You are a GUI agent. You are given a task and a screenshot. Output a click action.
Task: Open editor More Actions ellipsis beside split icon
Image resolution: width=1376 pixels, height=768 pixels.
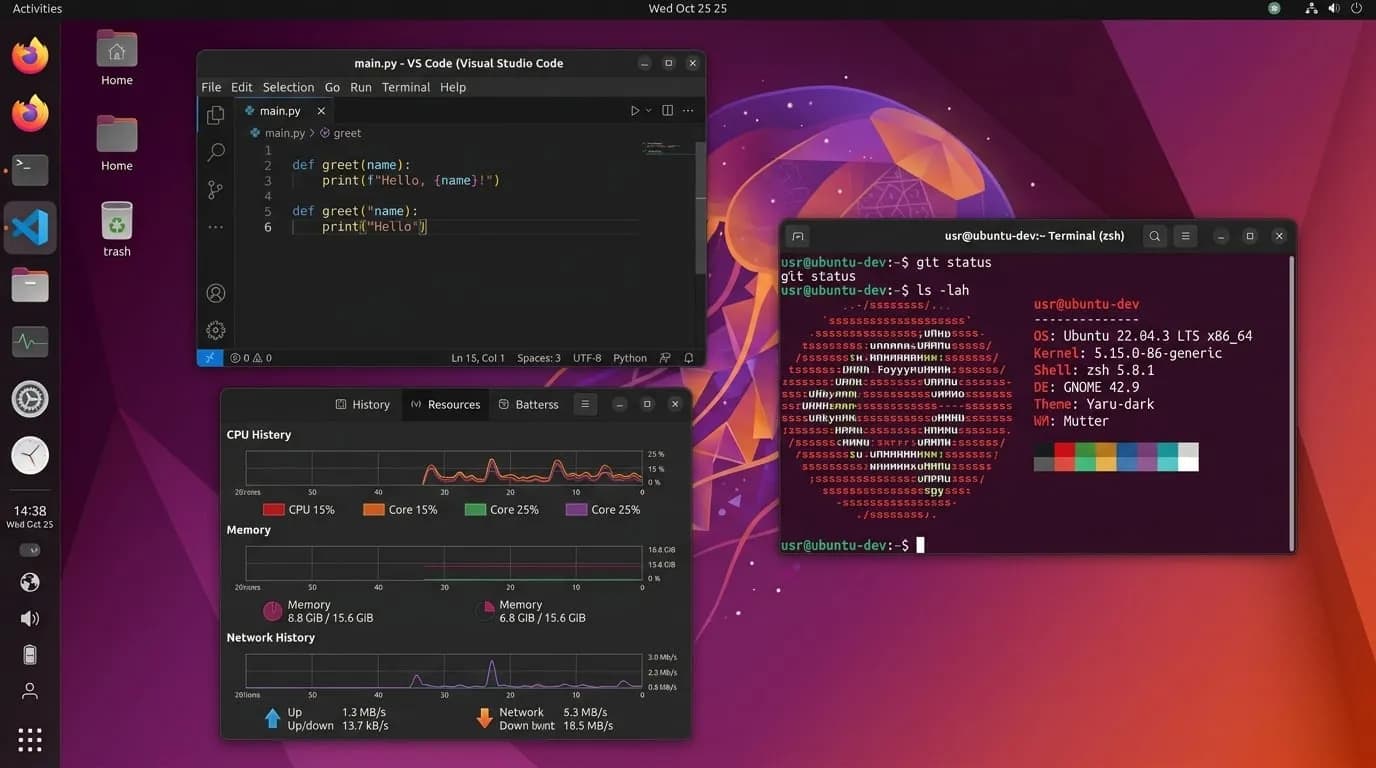tap(688, 111)
